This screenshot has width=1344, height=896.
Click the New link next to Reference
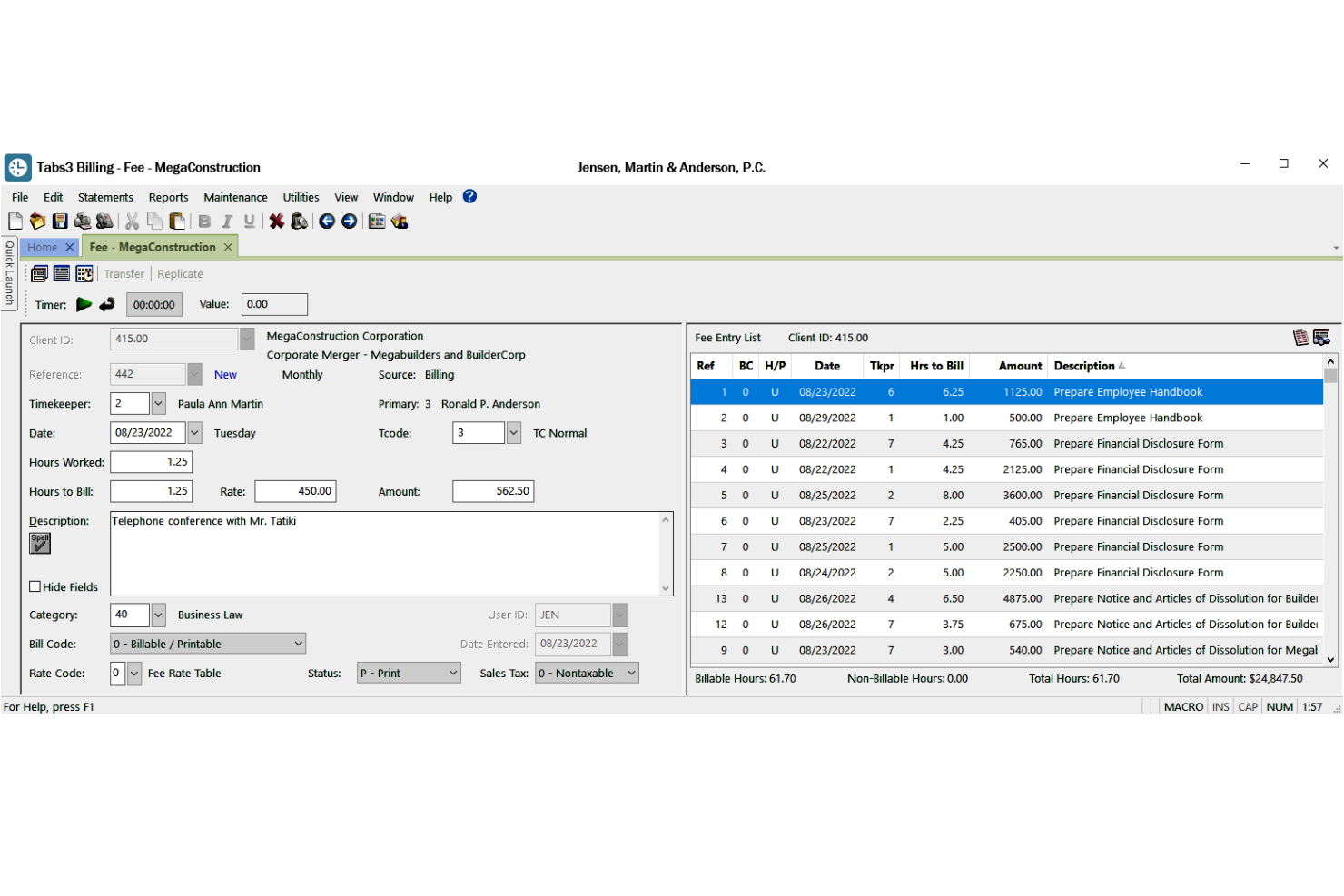coord(224,374)
